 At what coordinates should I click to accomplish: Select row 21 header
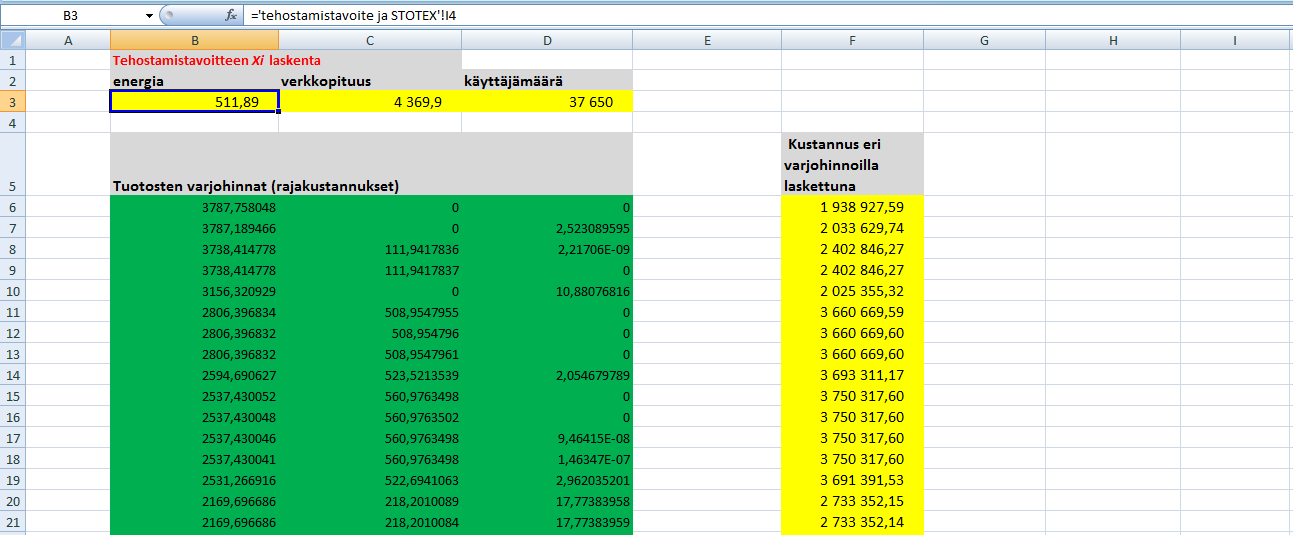12,522
